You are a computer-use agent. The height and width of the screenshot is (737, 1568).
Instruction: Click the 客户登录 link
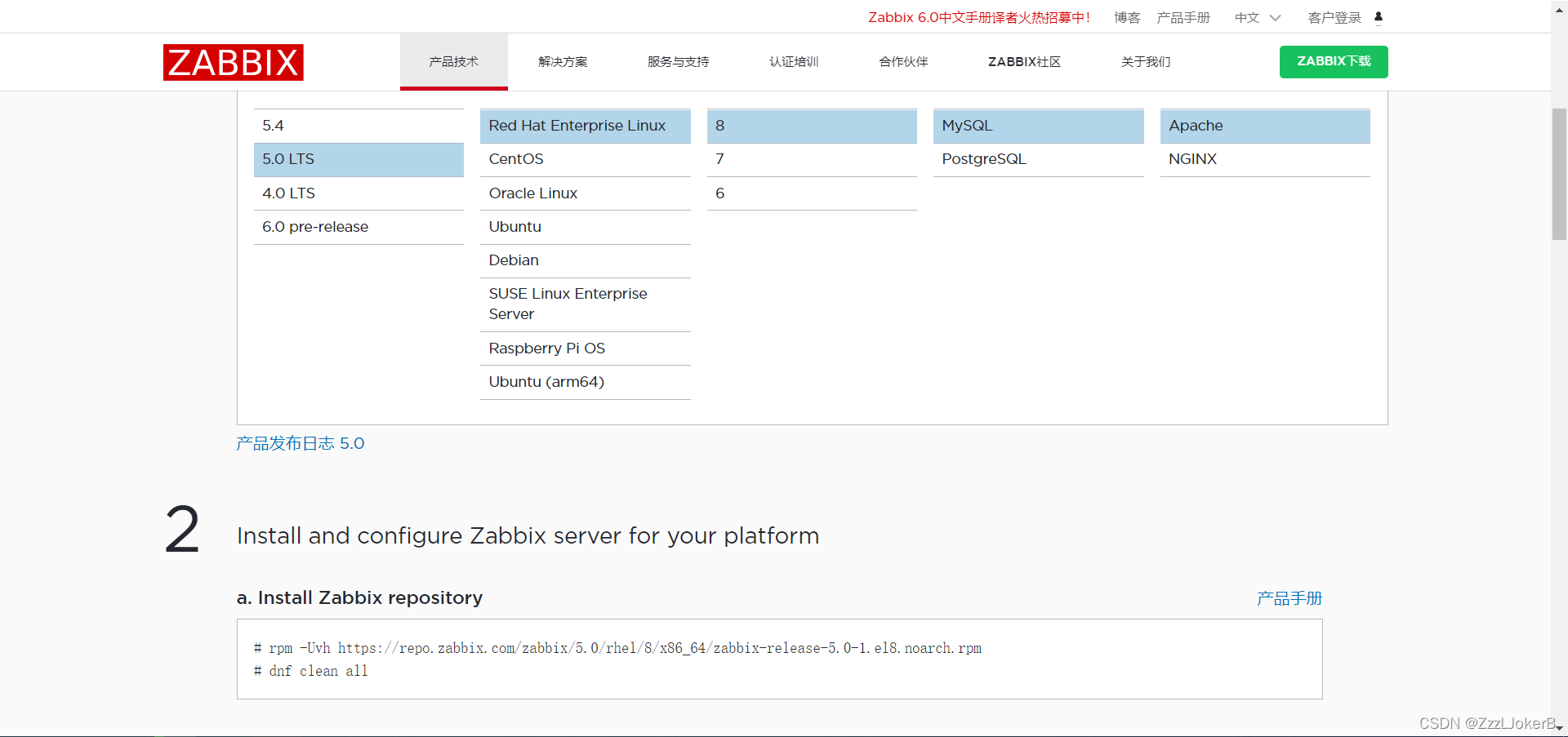click(1334, 18)
